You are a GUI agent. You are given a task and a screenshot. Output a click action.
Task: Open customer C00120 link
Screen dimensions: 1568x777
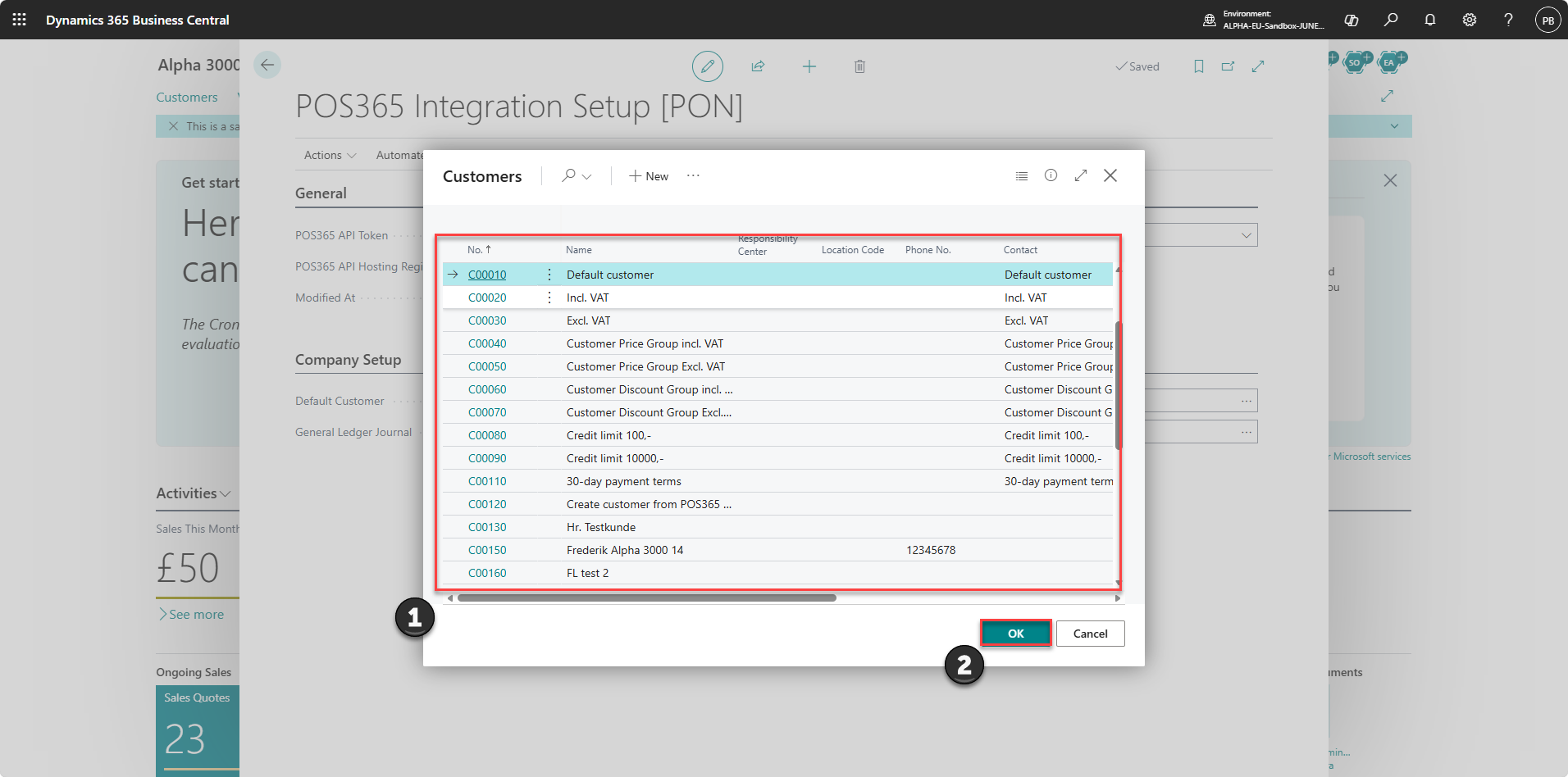(487, 504)
